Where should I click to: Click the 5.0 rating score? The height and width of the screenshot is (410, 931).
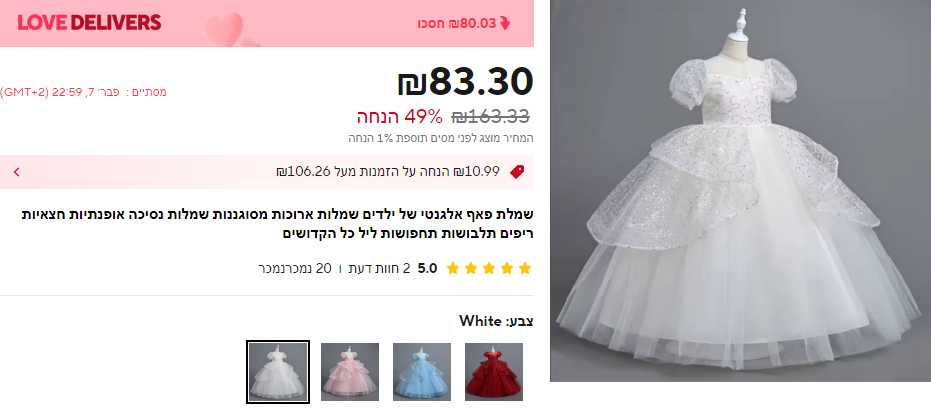click(428, 269)
